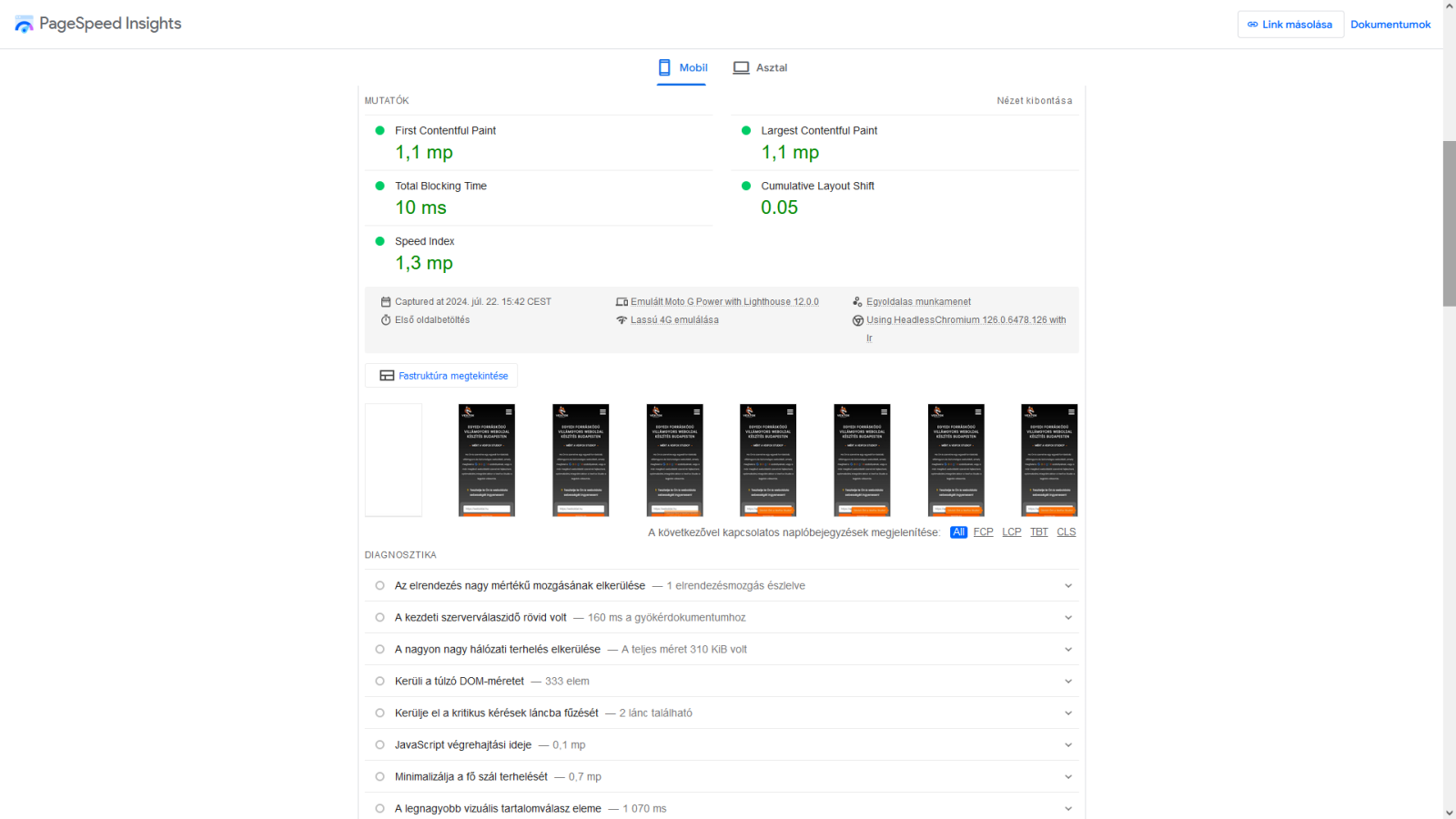The image size is (1456, 819).
Task: Click the last filmstrip screenshot thumbnail
Action: pyautogui.click(x=1049, y=460)
